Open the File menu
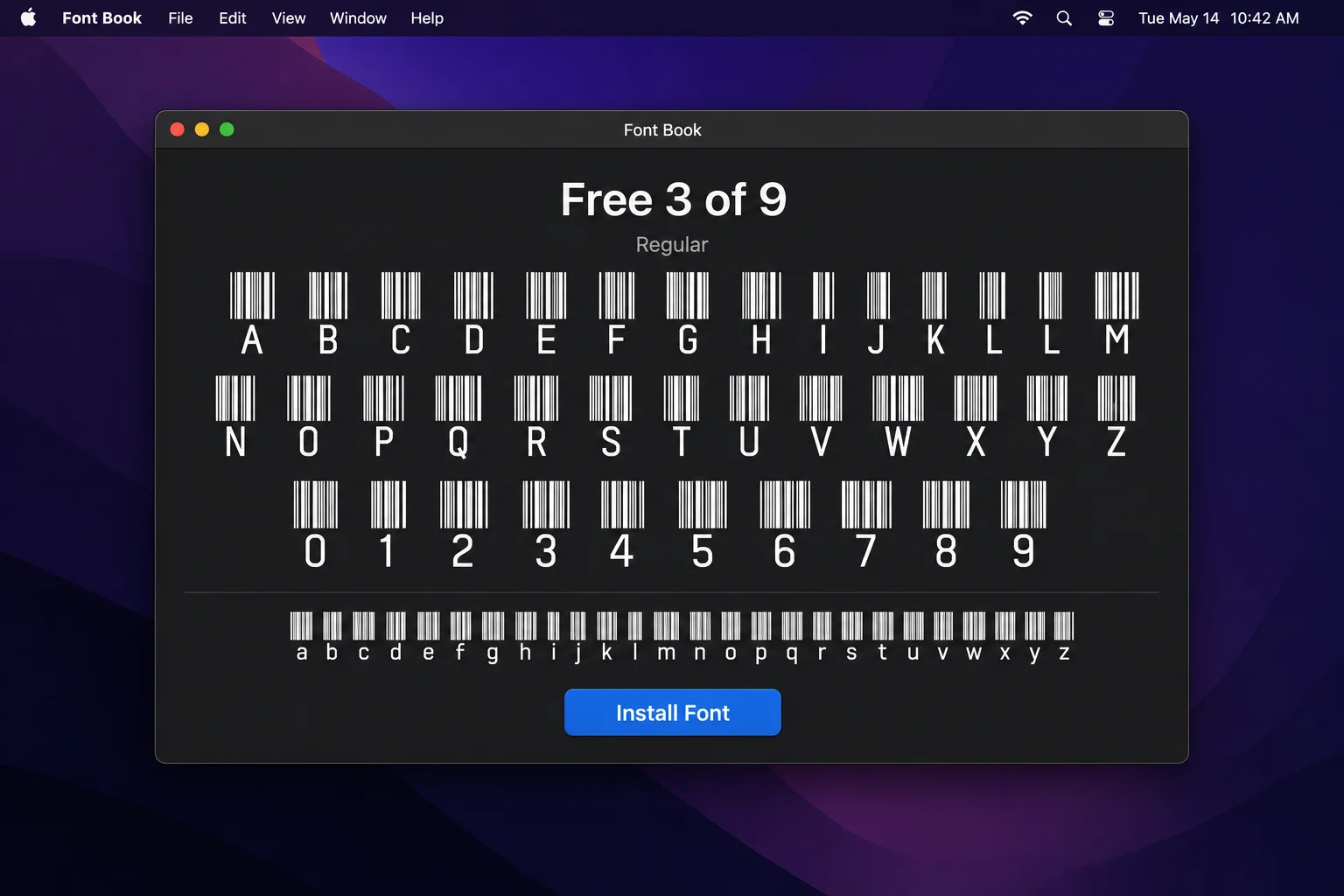The image size is (1344, 896). pyautogui.click(x=180, y=17)
